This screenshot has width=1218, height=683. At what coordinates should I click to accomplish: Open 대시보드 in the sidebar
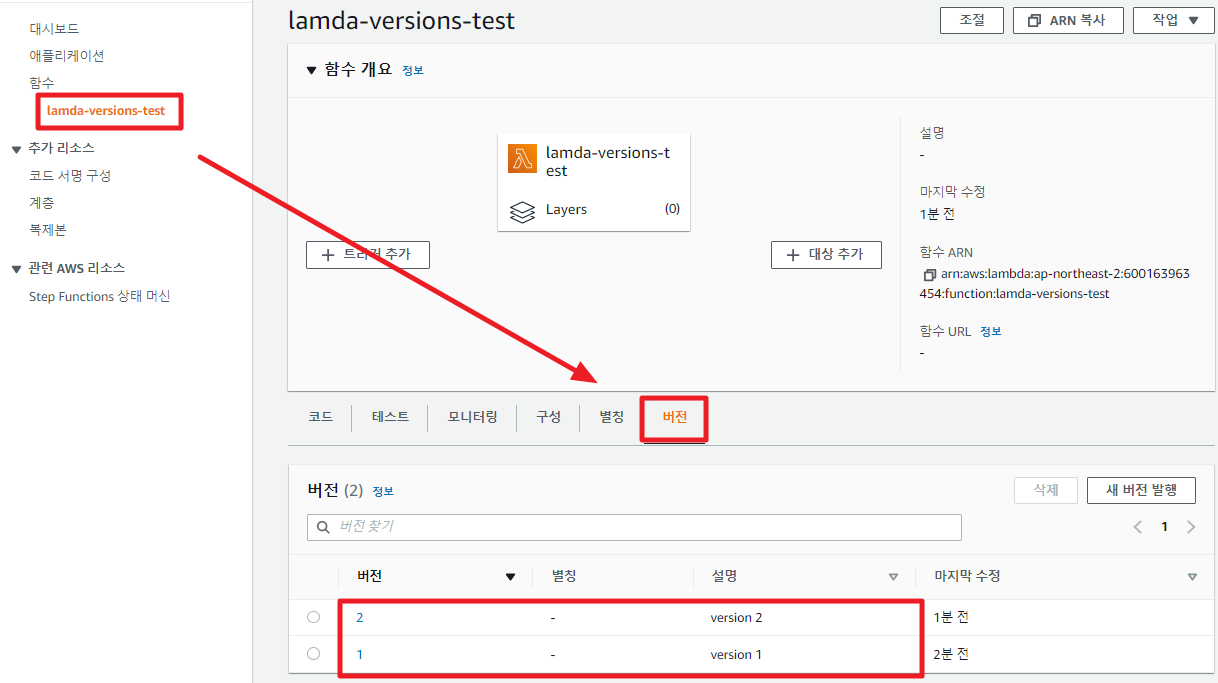pyautogui.click(x=54, y=29)
